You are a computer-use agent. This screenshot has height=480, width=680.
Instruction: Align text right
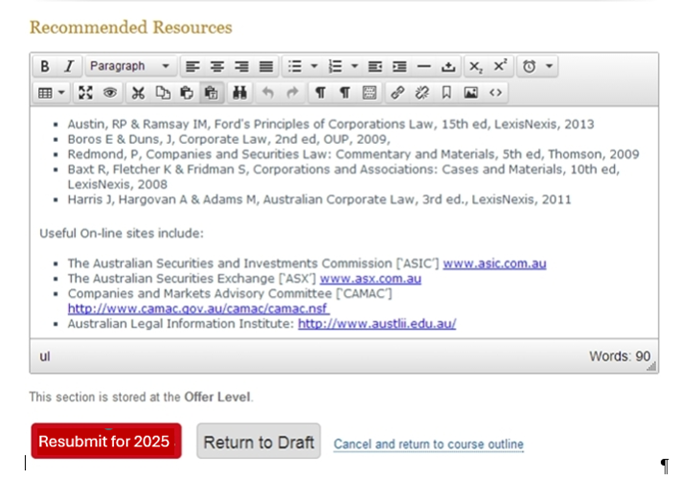tap(241, 66)
